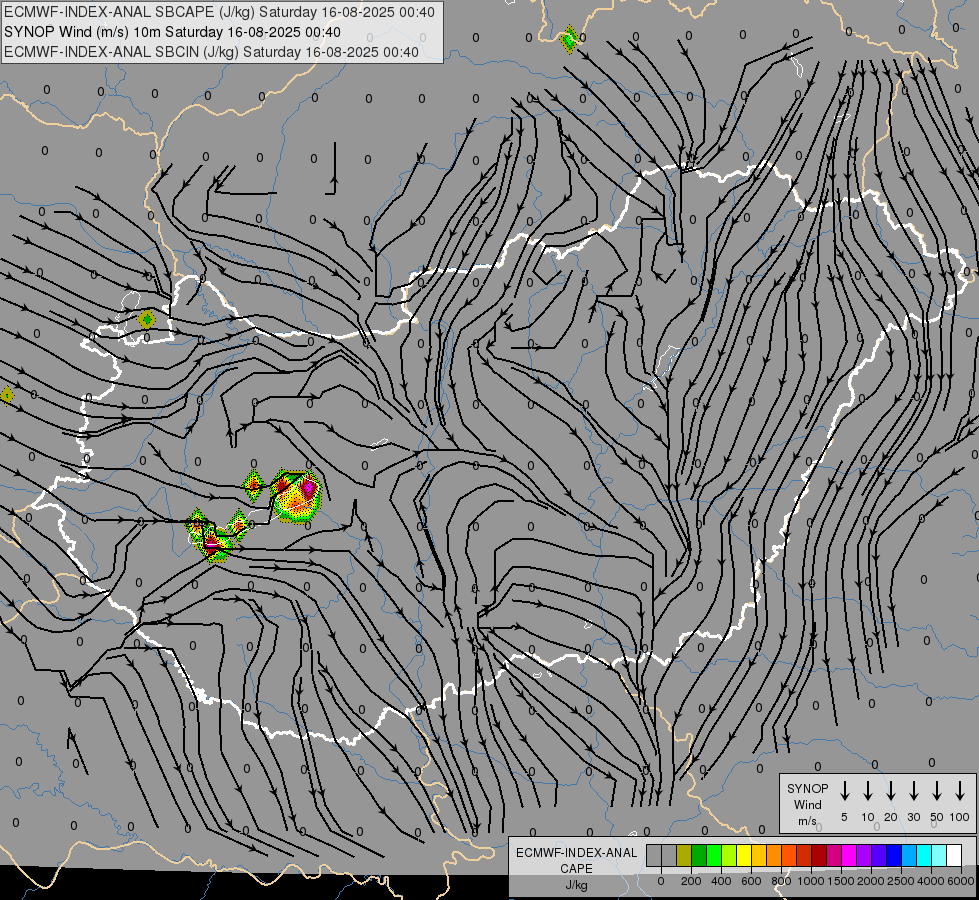This screenshot has height=900, width=979.
Task: Select the red swatch left of 1000
Action: [805, 855]
